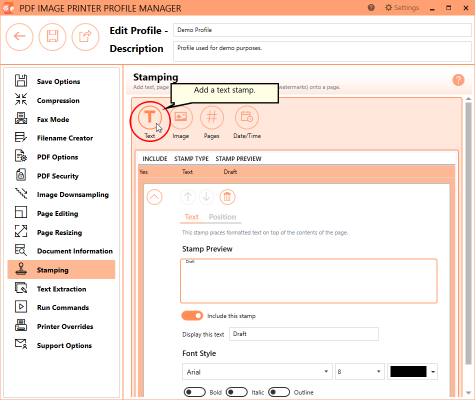Save the profile using floppy disk icon
Screen dimensions: 475x400
[x=52, y=36]
